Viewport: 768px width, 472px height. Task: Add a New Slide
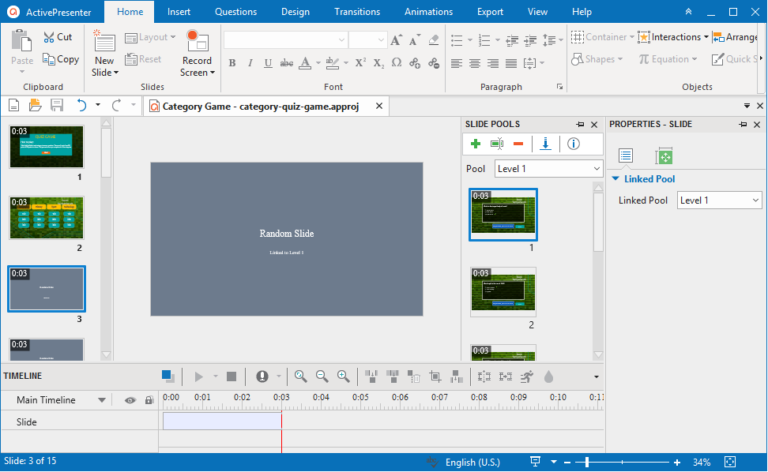pos(104,54)
